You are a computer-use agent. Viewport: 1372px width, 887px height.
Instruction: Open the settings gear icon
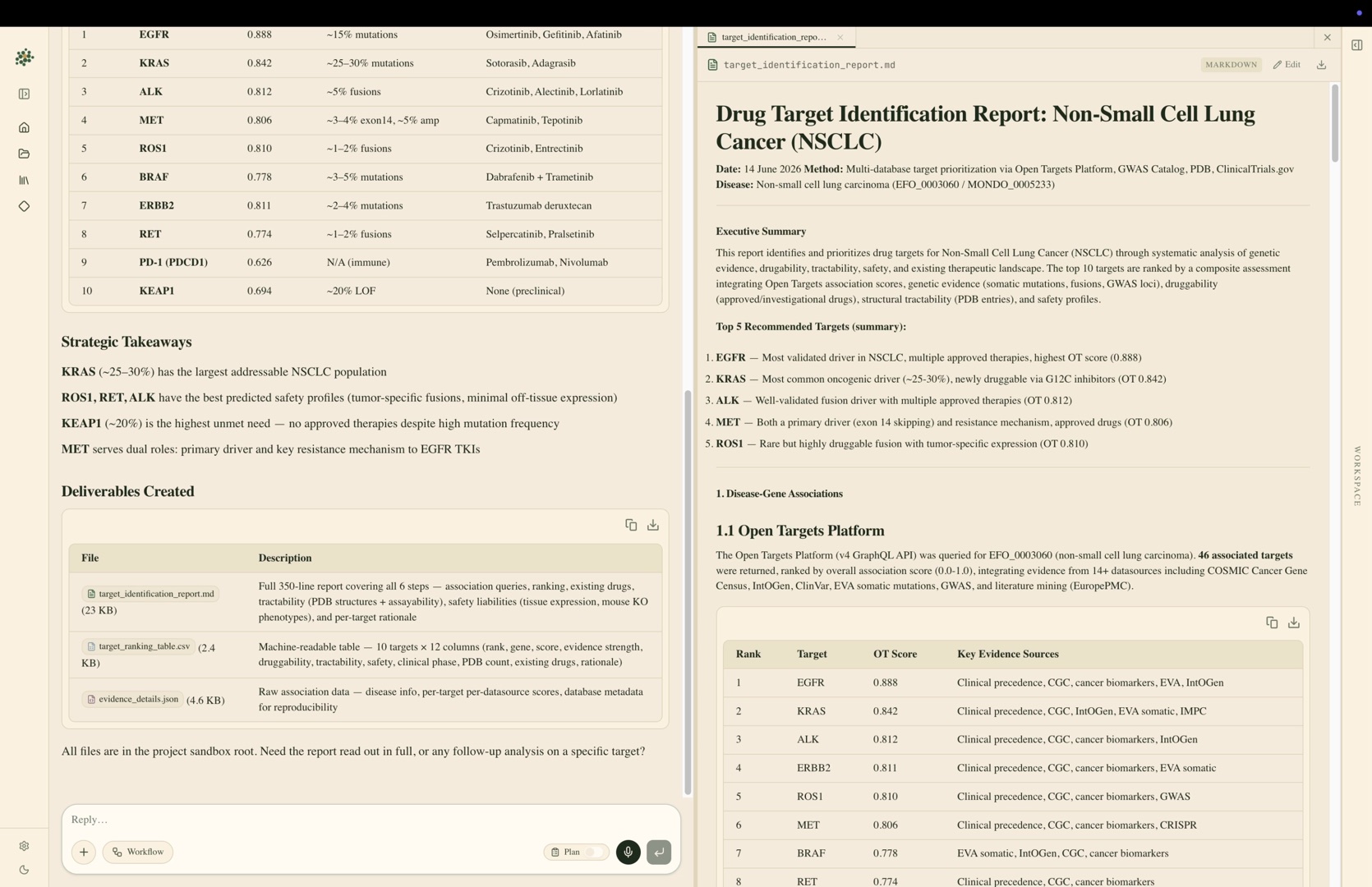(24, 846)
